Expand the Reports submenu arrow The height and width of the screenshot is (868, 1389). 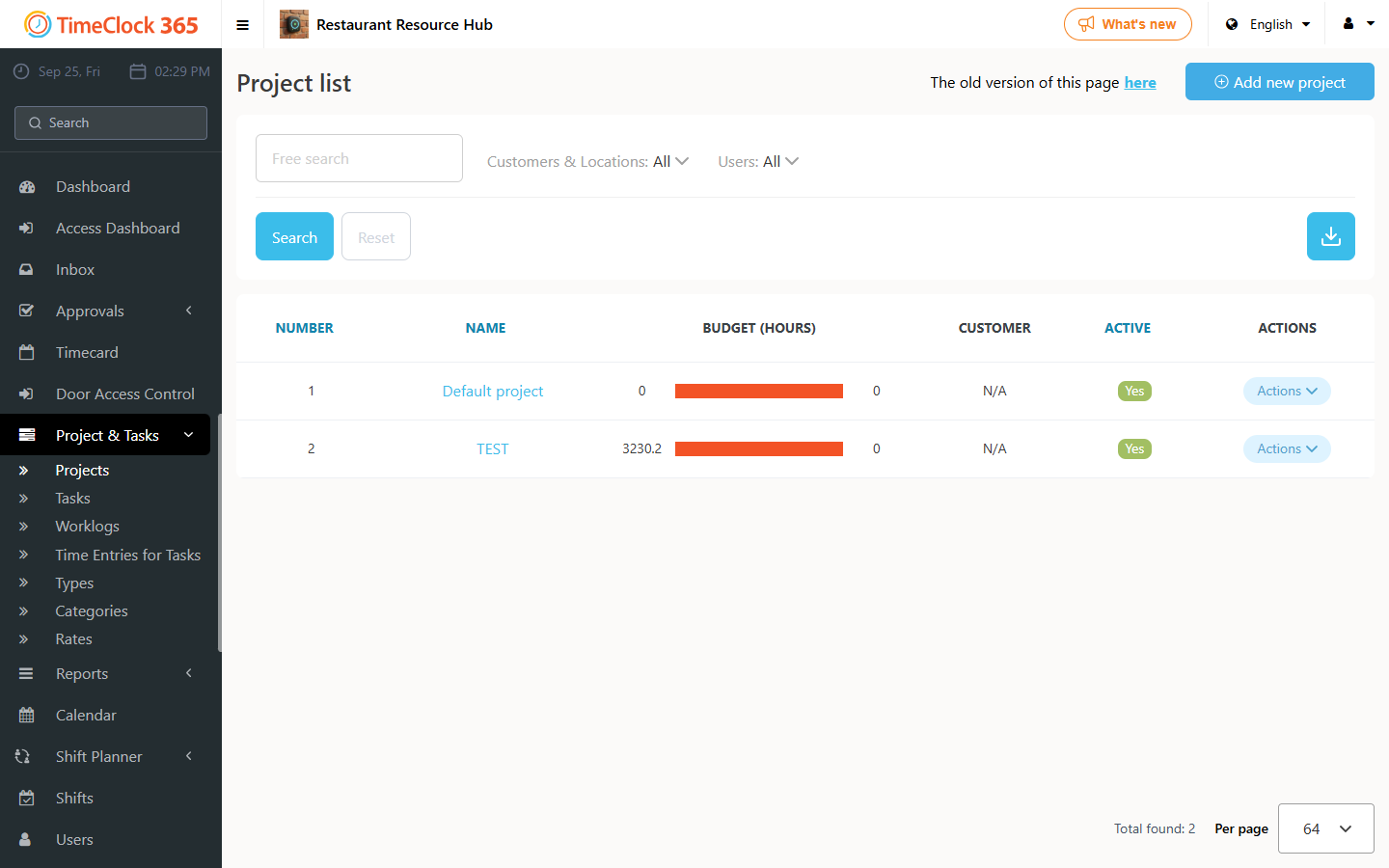(x=189, y=673)
